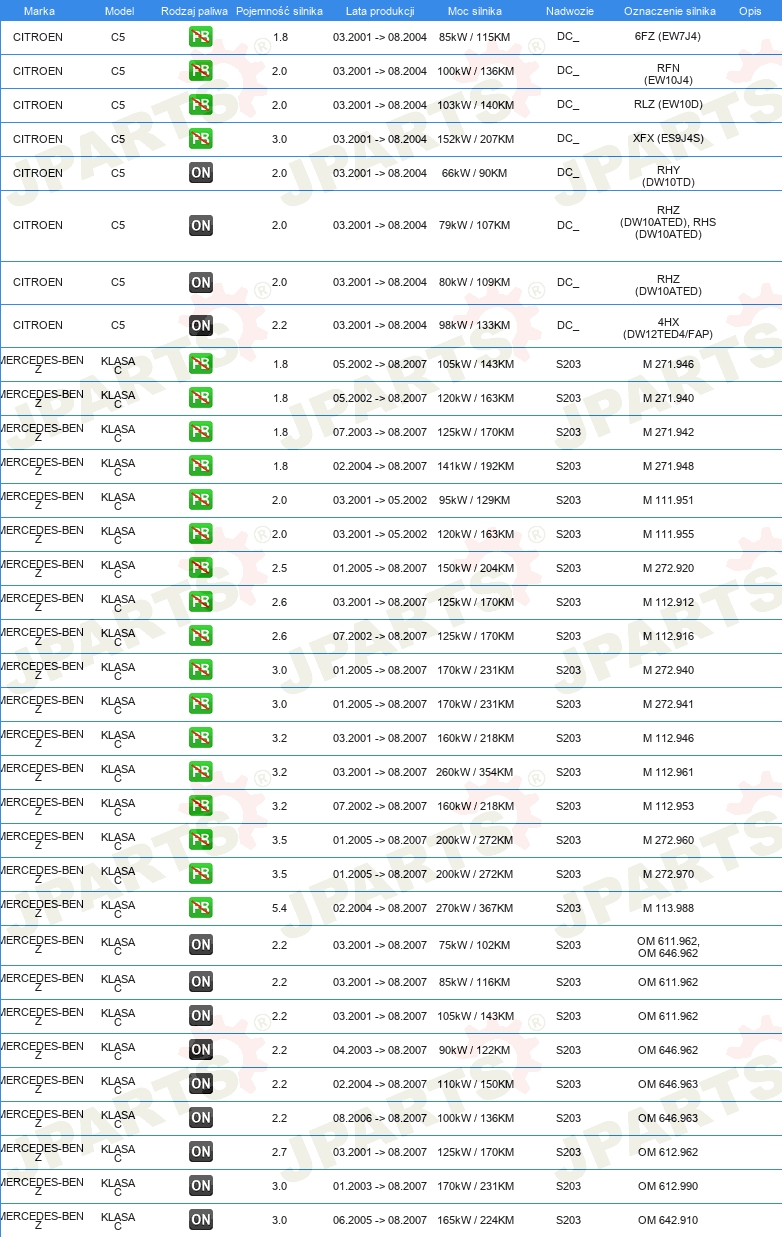This screenshot has height=1237, width=782.
Task: Select the PB icon in the M 271.940 row
Action: [x=201, y=398]
